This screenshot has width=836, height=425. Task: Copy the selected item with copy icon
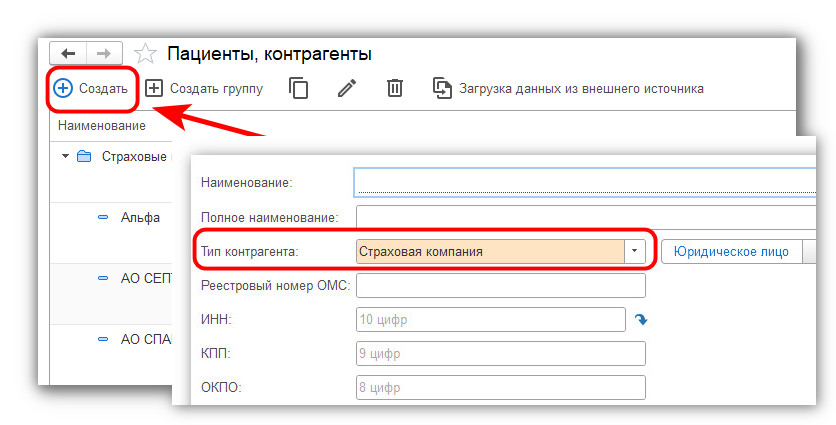pyautogui.click(x=299, y=88)
